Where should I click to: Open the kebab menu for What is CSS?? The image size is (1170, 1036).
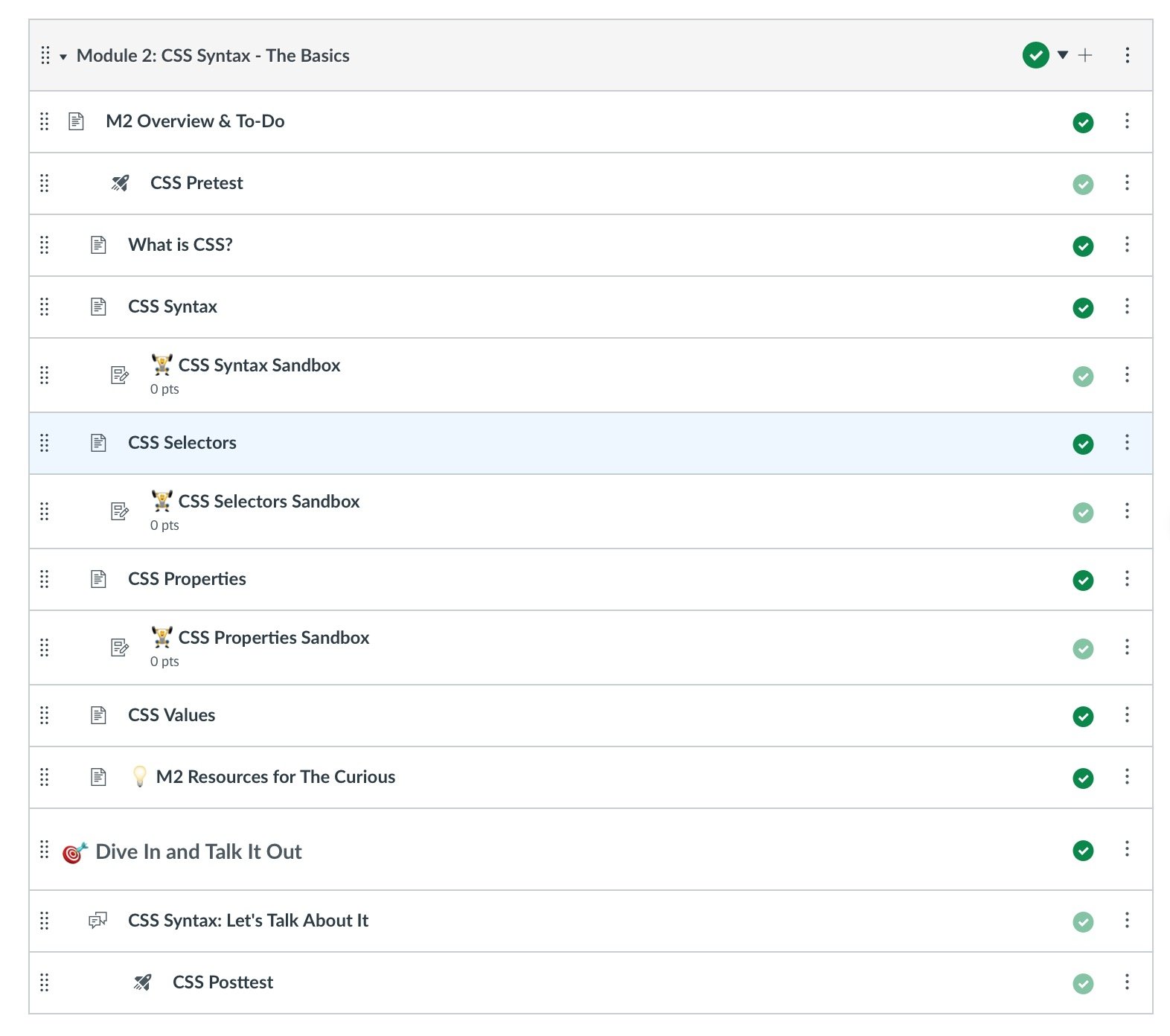tap(1127, 245)
